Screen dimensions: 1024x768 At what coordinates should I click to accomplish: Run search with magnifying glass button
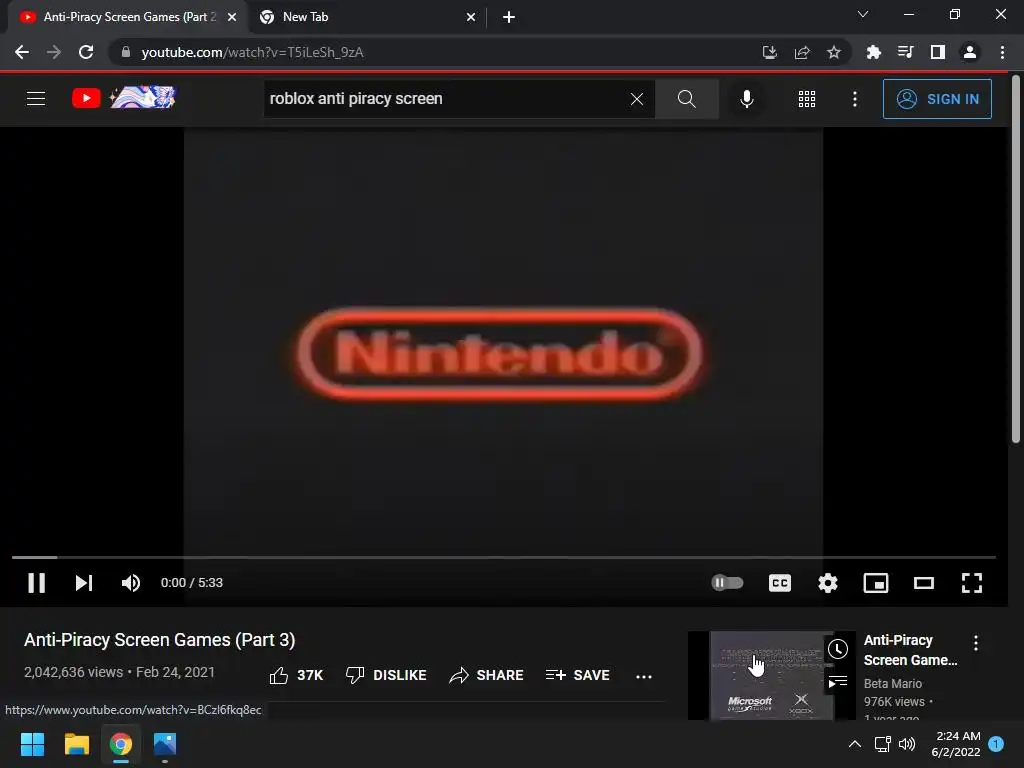click(686, 99)
